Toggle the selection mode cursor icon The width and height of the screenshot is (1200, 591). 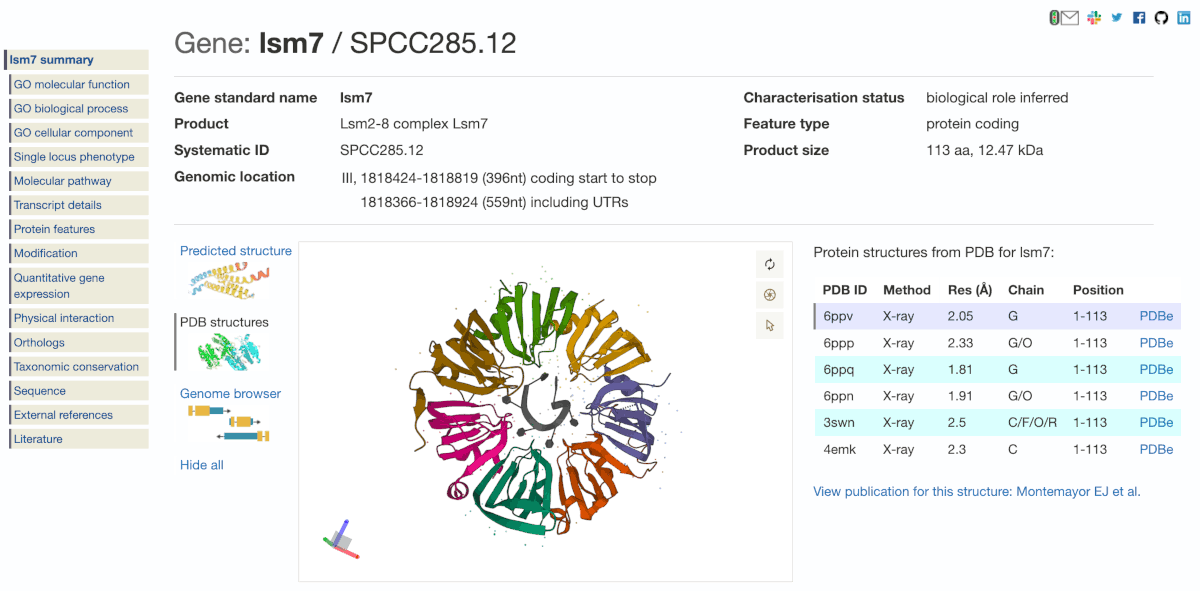pyautogui.click(x=769, y=325)
